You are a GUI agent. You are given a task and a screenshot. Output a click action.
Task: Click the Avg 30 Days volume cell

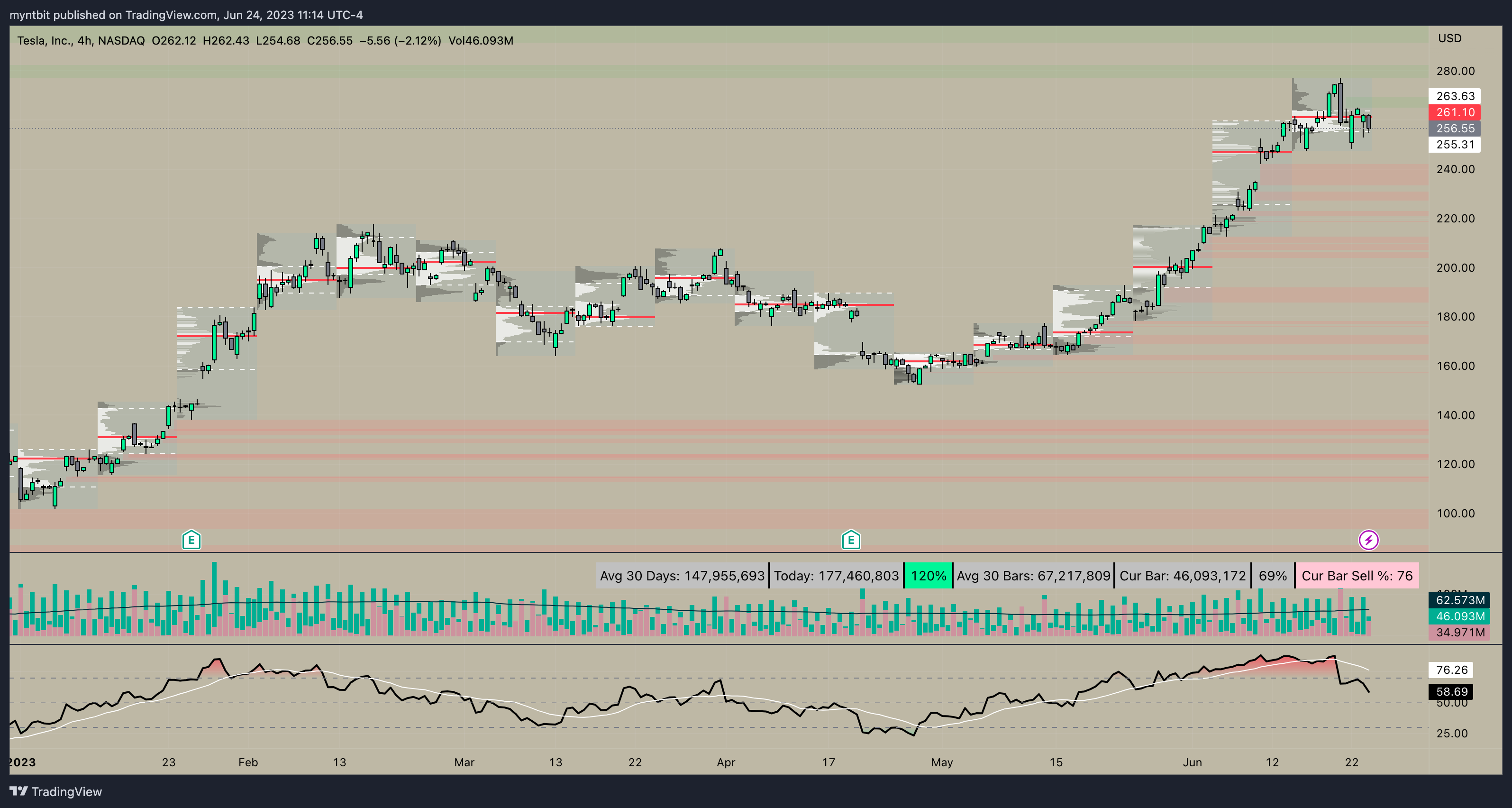pos(682,576)
